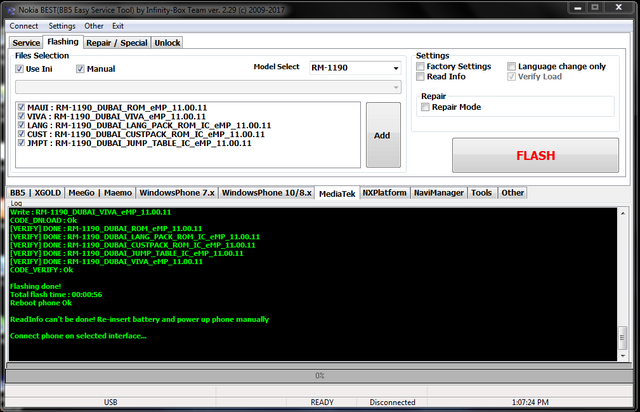This screenshot has height=412, width=640.
Task: Select the WindowsPhone 7.x tab
Action: [177, 193]
